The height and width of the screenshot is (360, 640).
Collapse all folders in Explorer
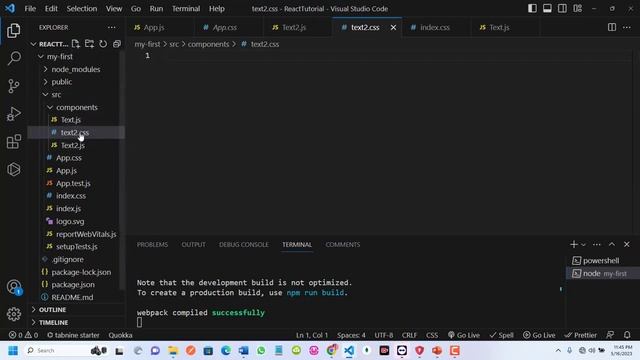tap(117, 44)
